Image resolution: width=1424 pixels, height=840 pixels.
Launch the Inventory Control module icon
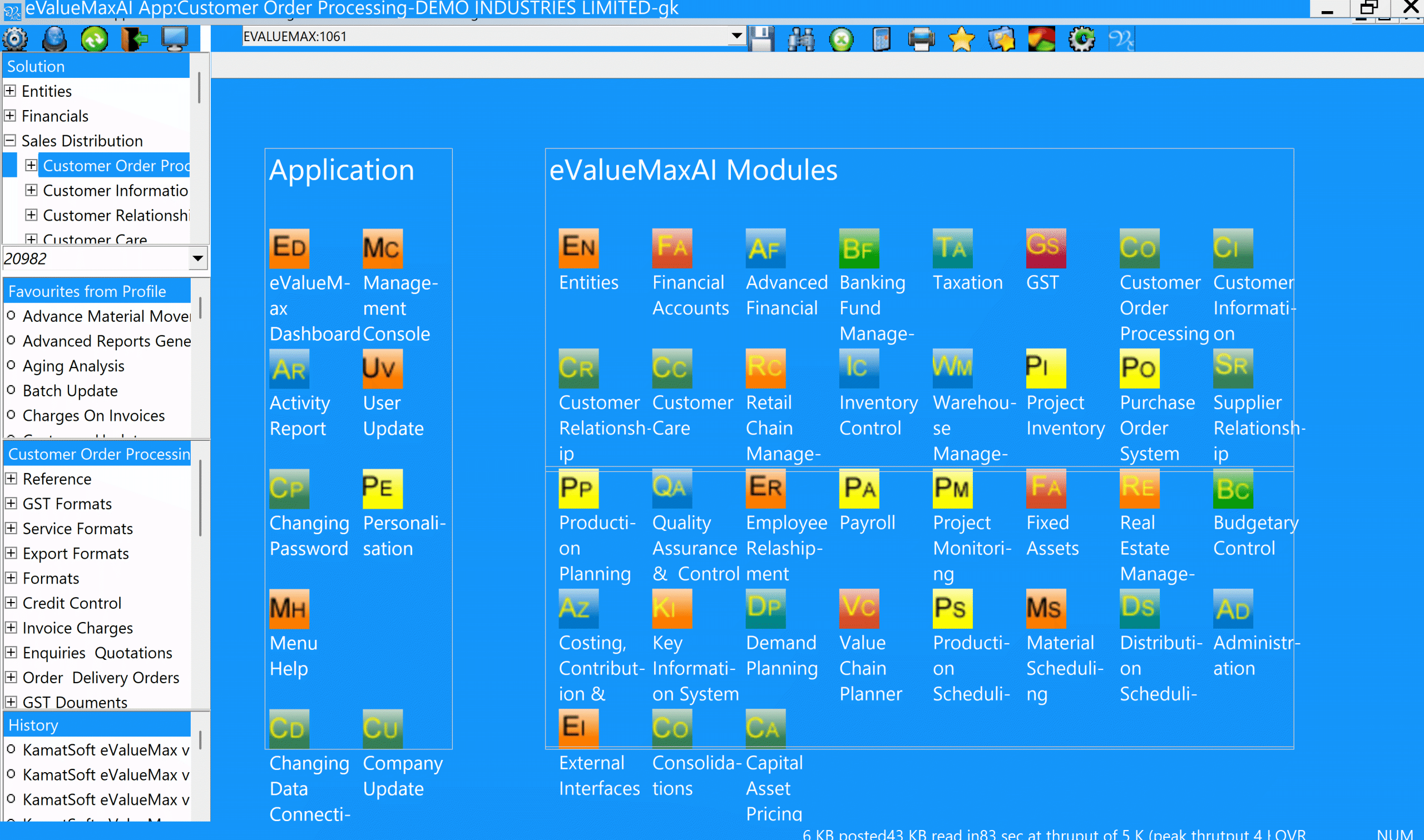pos(859,368)
